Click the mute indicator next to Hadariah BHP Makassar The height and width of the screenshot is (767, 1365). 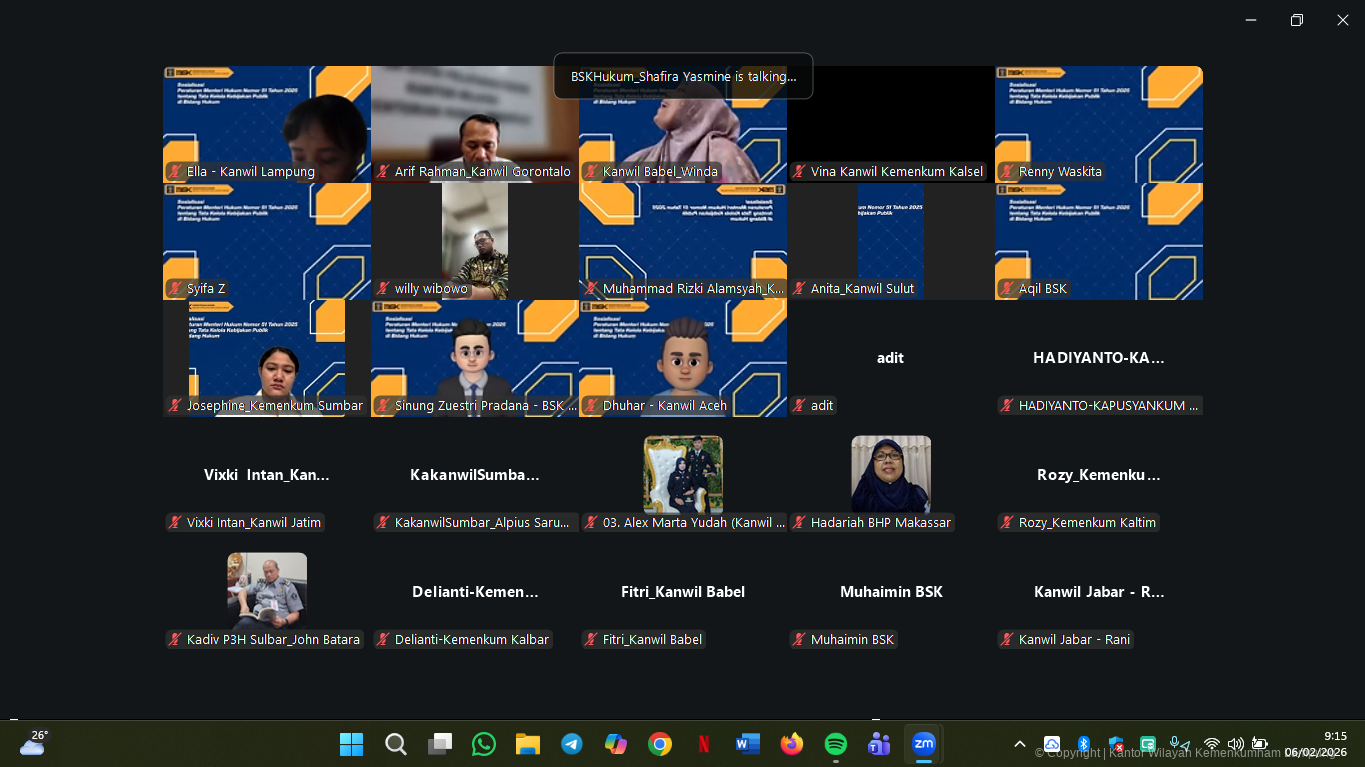(798, 522)
